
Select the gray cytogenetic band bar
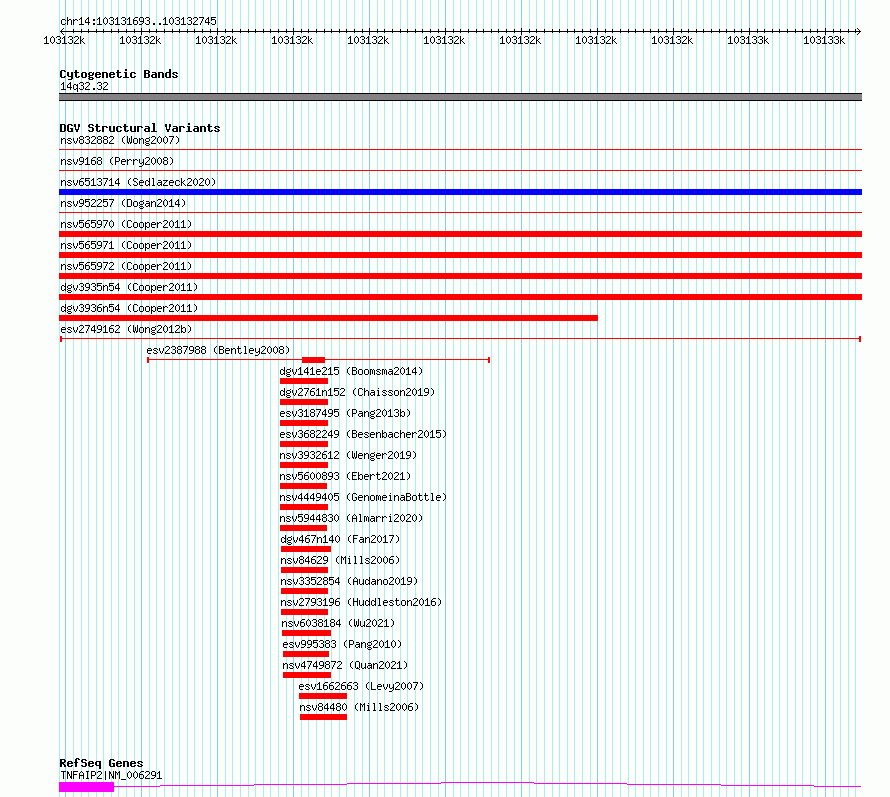tap(460, 97)
